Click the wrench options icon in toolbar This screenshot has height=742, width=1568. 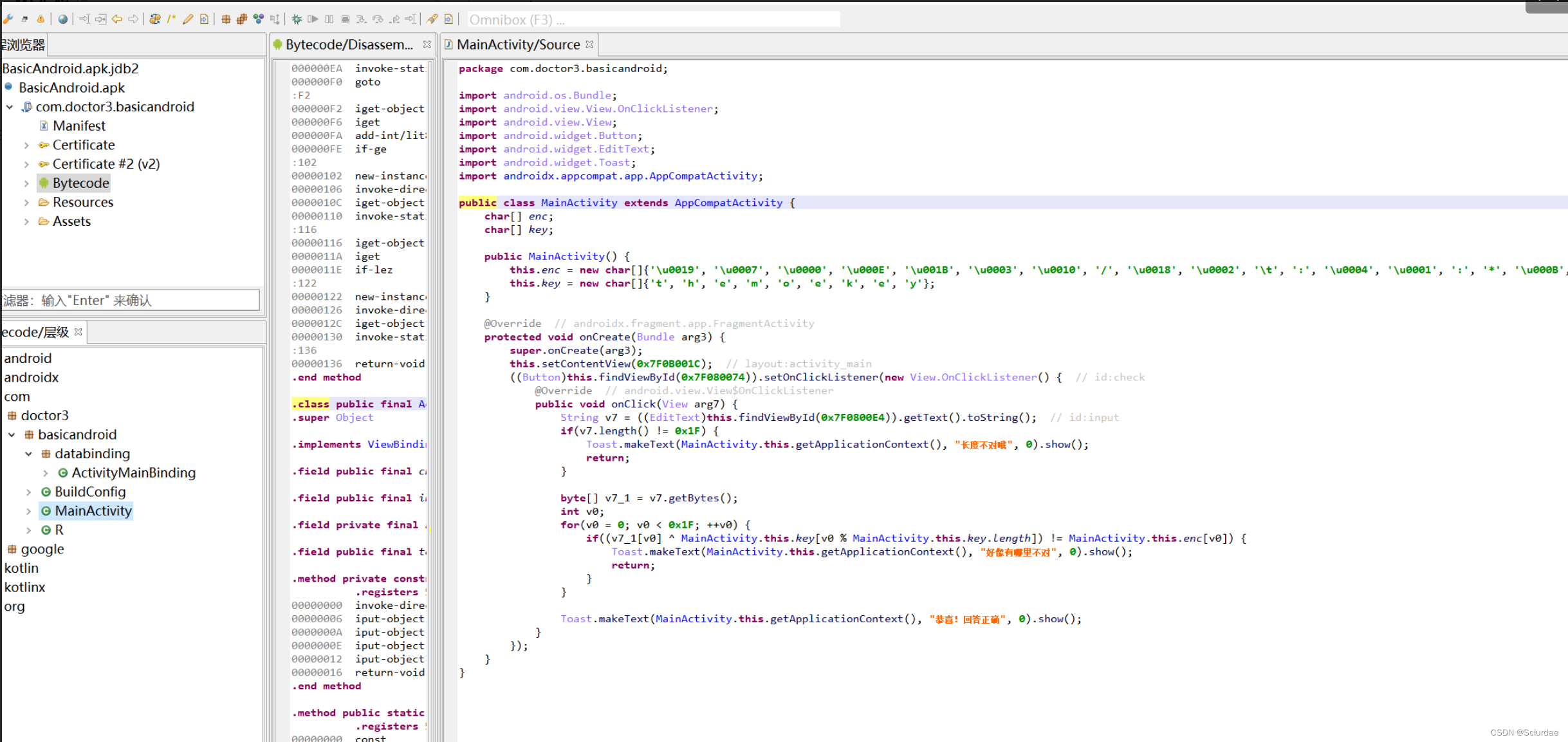click(x=8, y=19)
